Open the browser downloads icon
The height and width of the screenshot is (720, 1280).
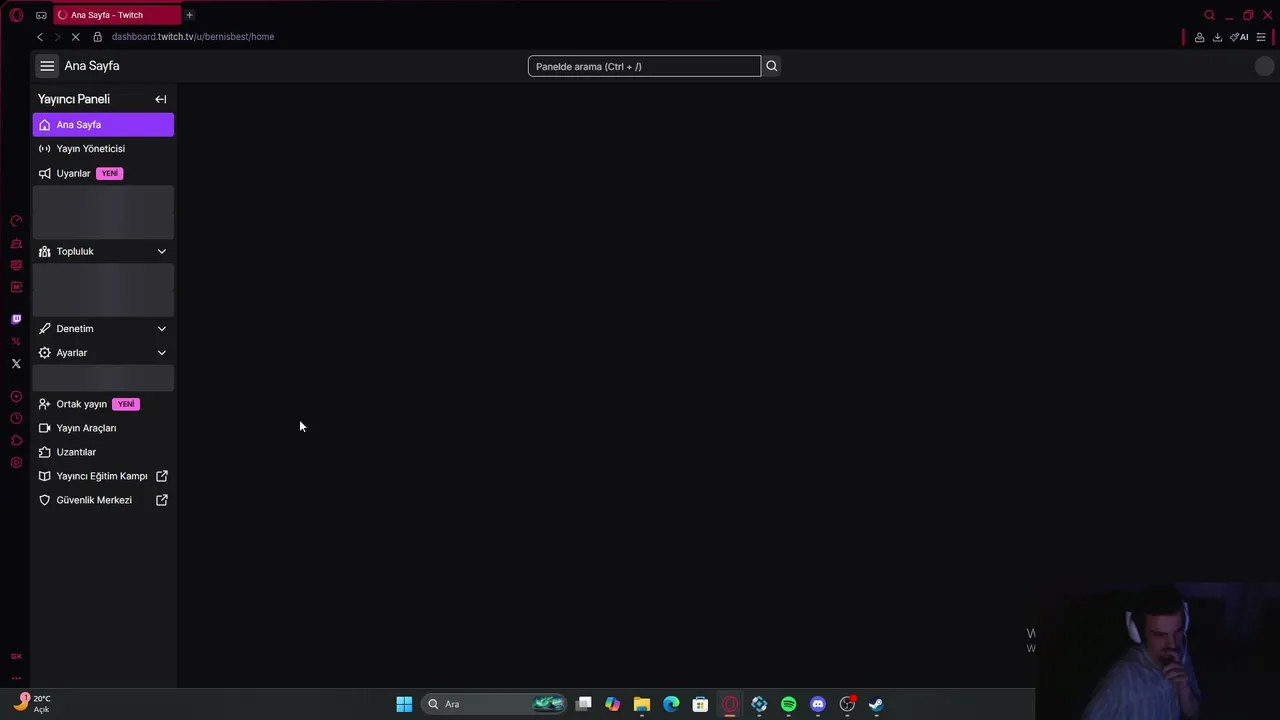click(1217, 37)
